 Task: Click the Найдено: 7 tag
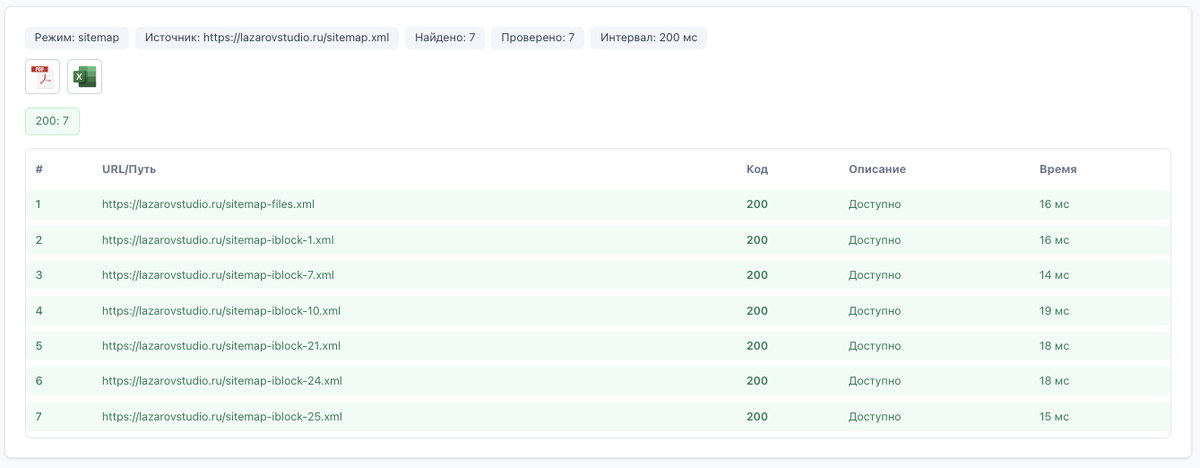[x=445, y=38]
